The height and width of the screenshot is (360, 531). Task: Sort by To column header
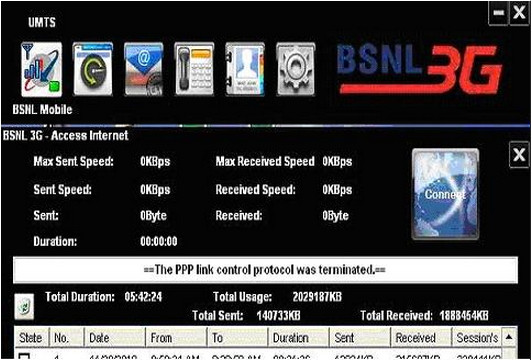tap(237, 338)
